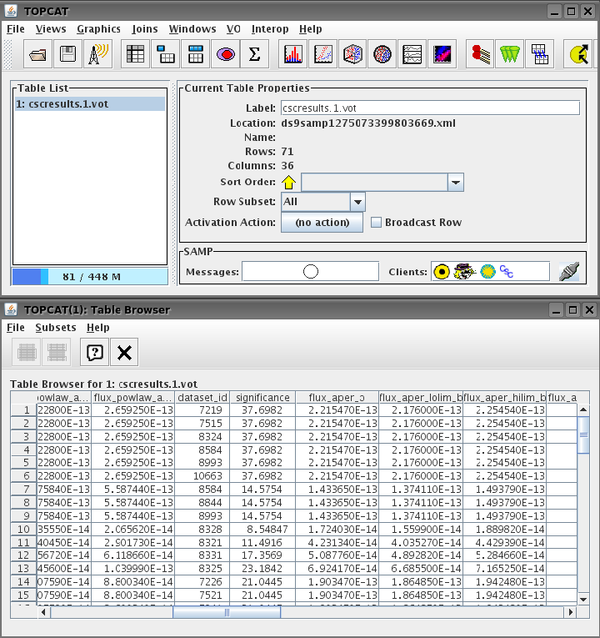Click the flux_aper_lolim_b column header
This screenshot has width=600, height=638.
pyautogui.click(x=421, y=398)
